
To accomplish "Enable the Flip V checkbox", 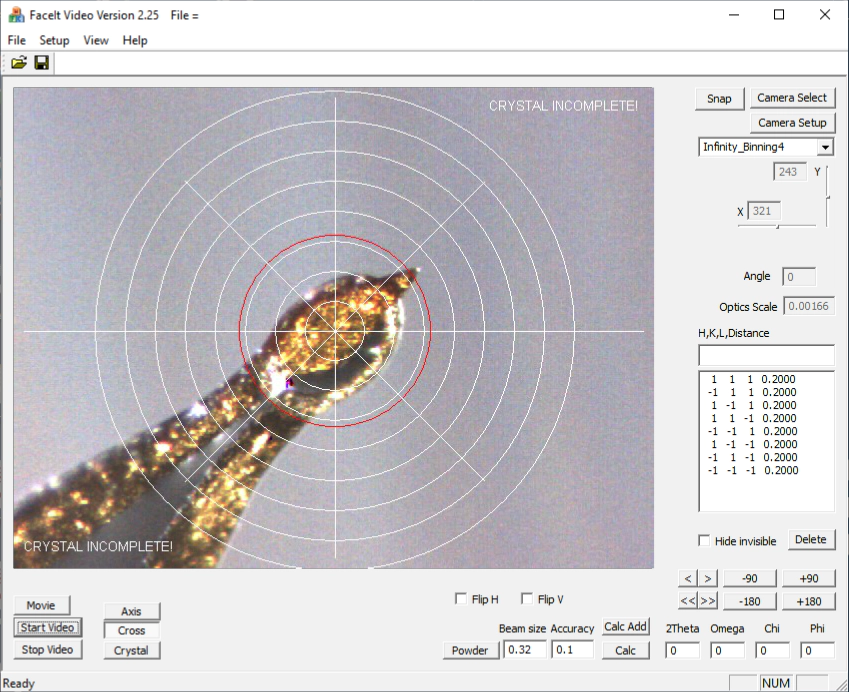I will tap(527, 599).
